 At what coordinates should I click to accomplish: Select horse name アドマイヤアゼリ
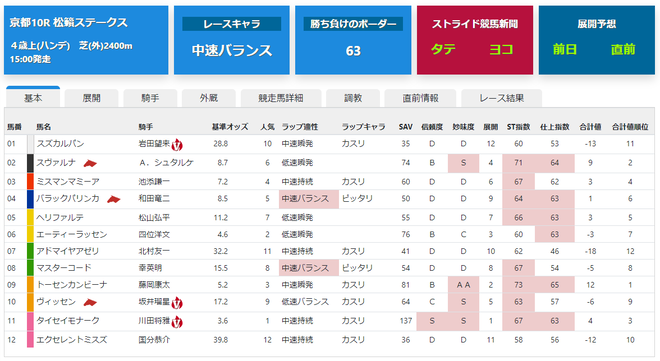coord(67,251)
